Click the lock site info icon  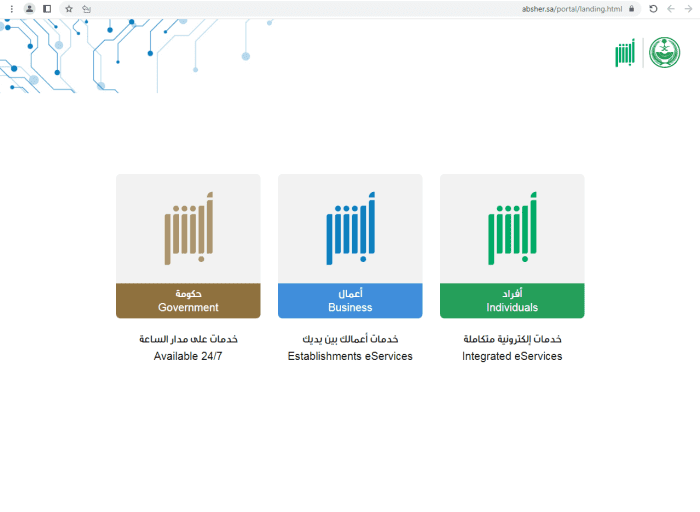coord(631,9)
